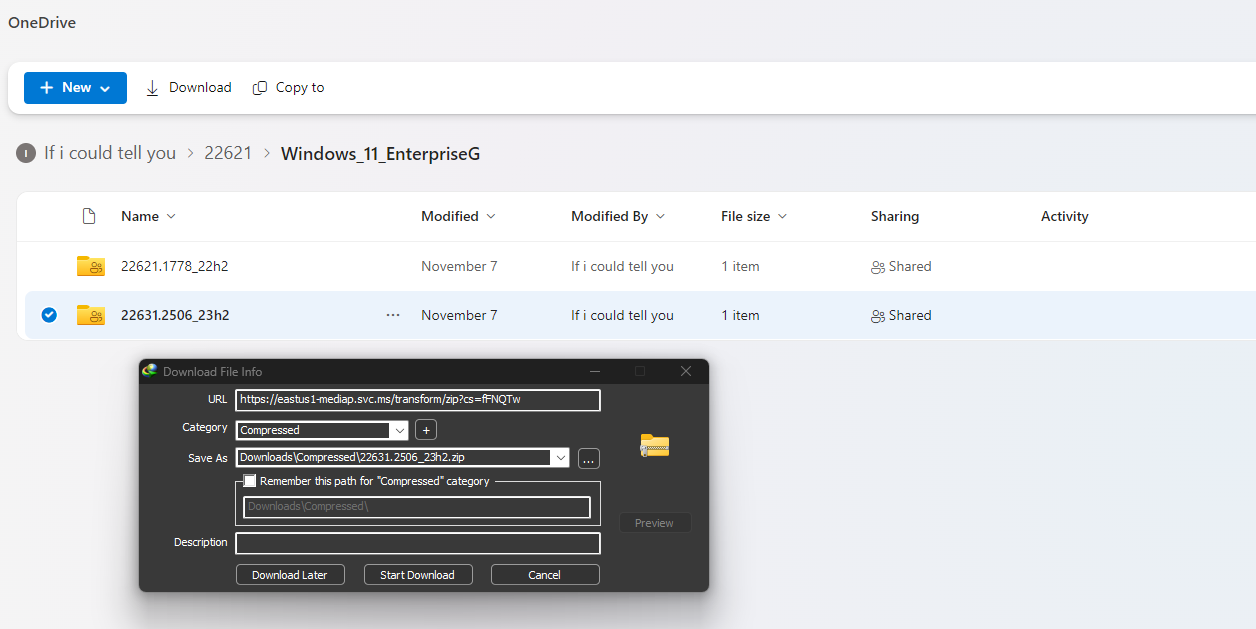Click the IDM icon in dialog title bar
The height and width of the screenshot is (629, 1256).
[x=150, y=371]
